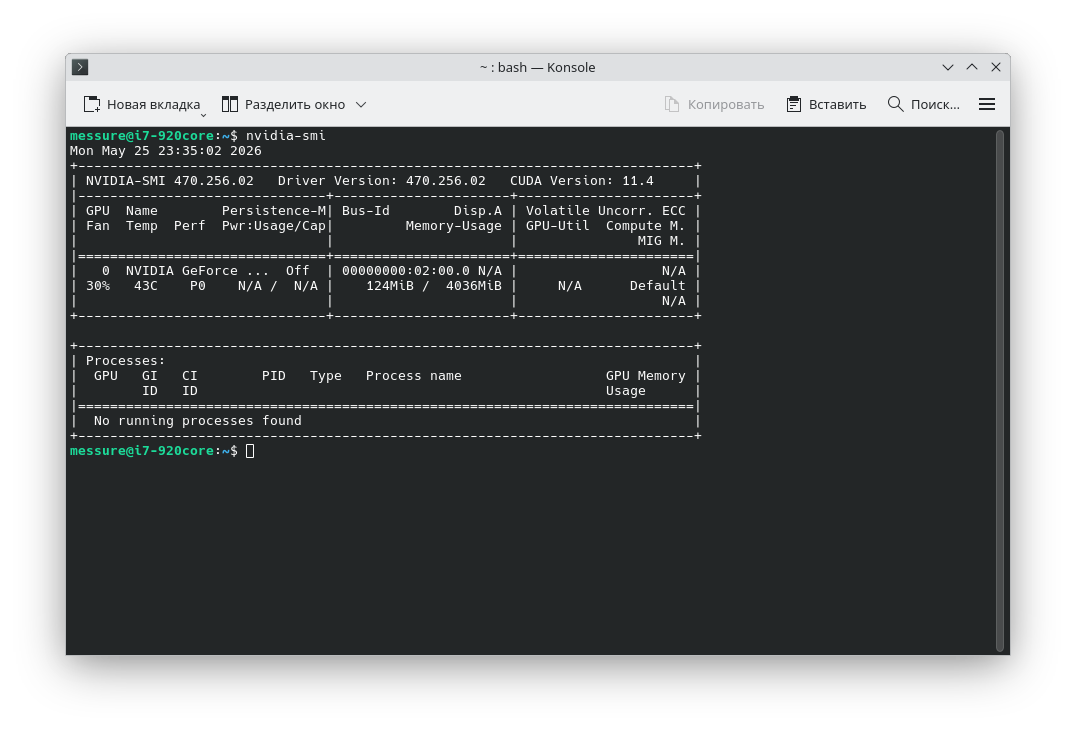Open a new tab with Новая вкладка

(x=142, y=104)
